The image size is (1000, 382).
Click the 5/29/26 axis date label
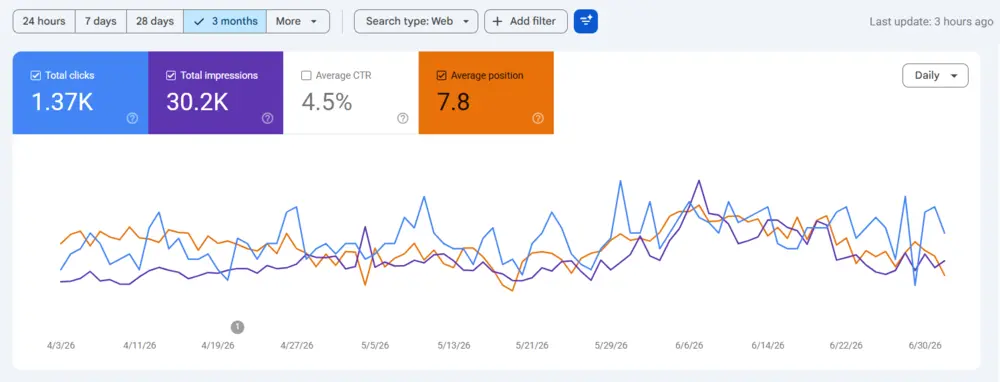tap(611, 345)
